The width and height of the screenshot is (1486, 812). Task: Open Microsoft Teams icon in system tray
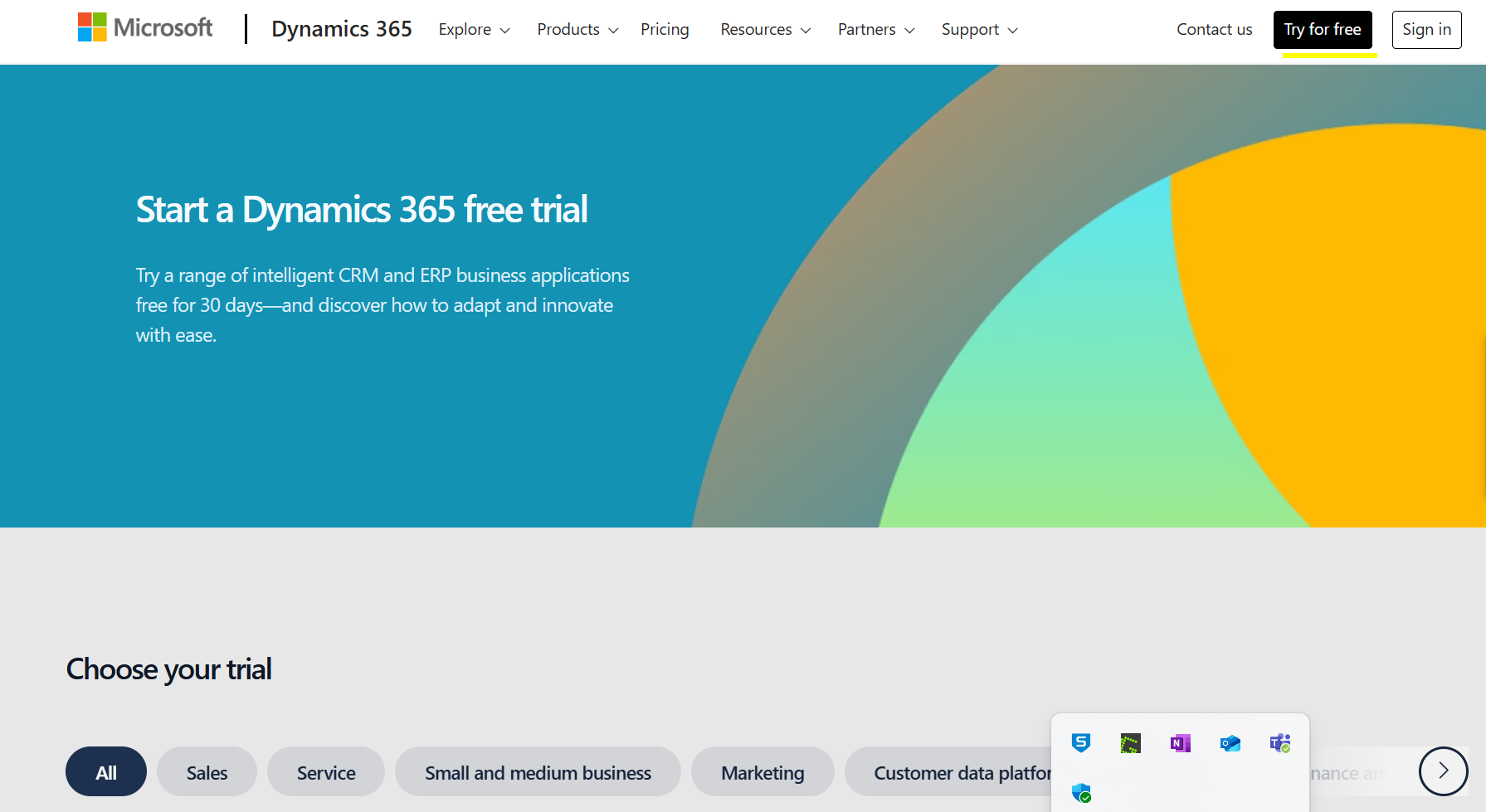point(1279,743)
